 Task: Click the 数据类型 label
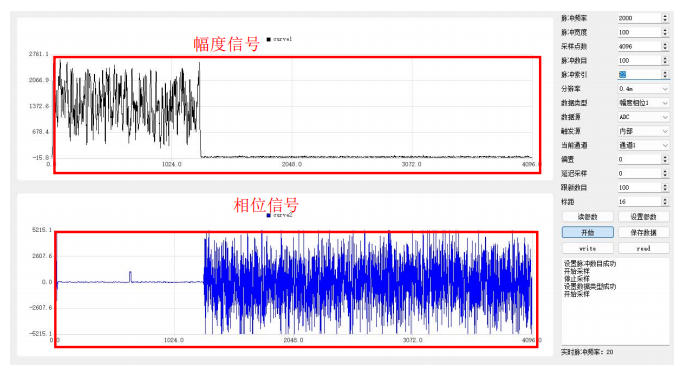point(574,103)
